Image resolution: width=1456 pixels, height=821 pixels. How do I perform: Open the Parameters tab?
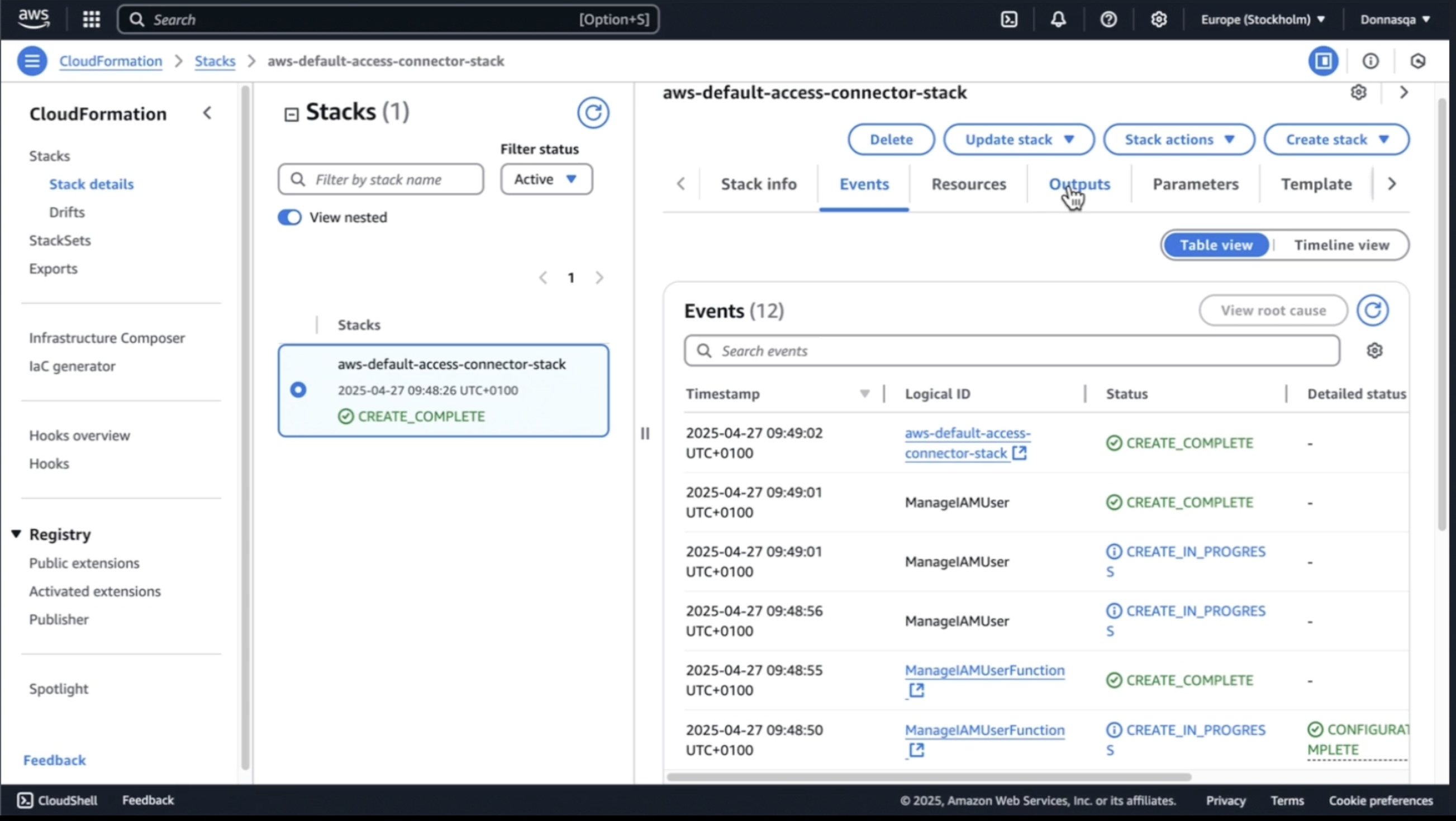[1196, 184]
